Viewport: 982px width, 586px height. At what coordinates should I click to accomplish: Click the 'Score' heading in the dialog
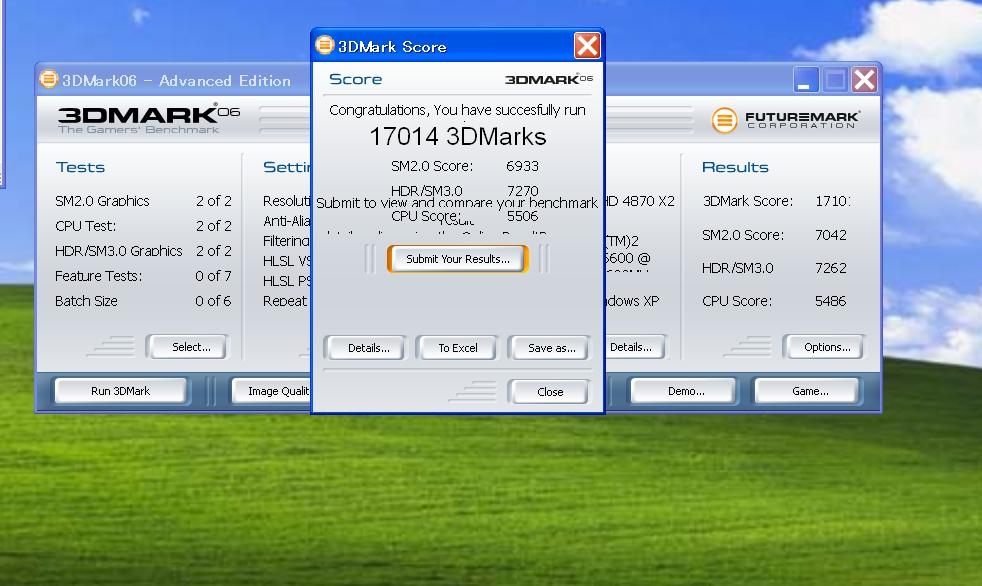(x=355, y=80)
